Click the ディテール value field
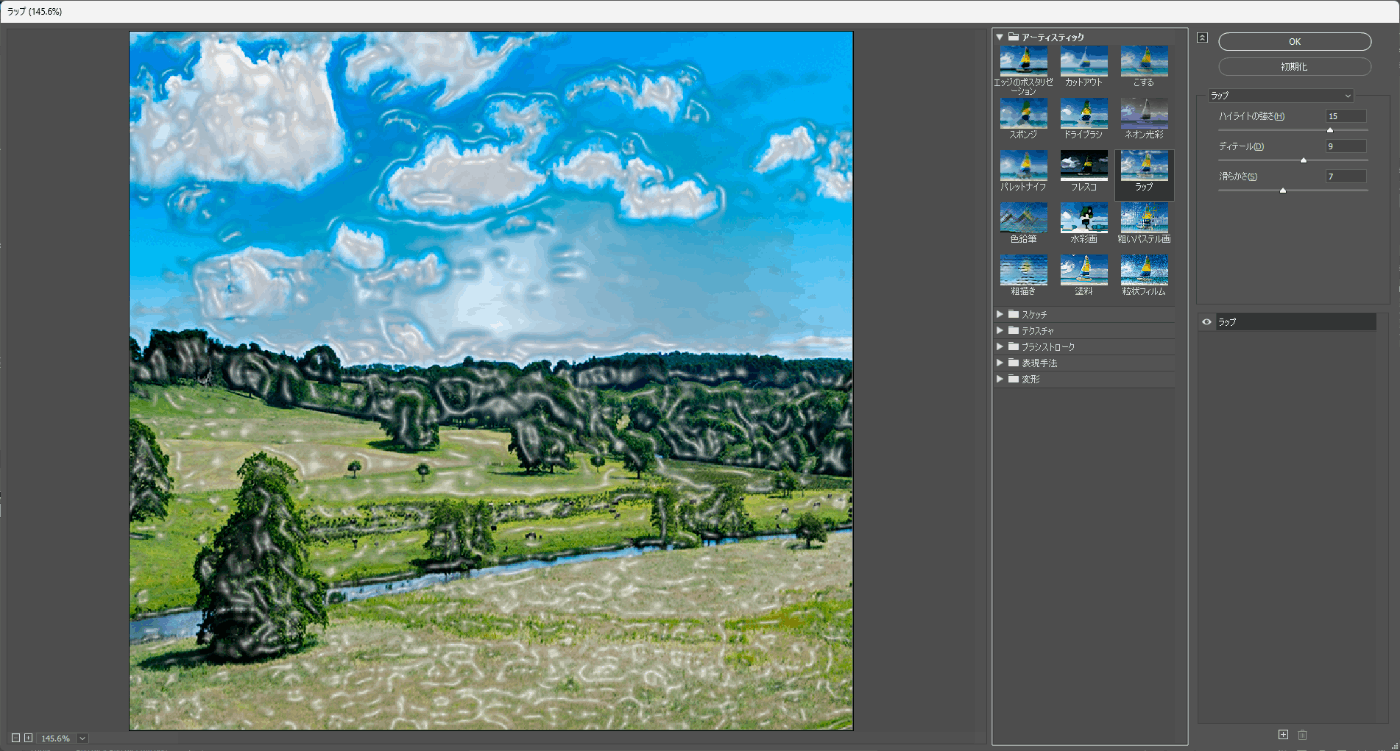 point(1345,146)
